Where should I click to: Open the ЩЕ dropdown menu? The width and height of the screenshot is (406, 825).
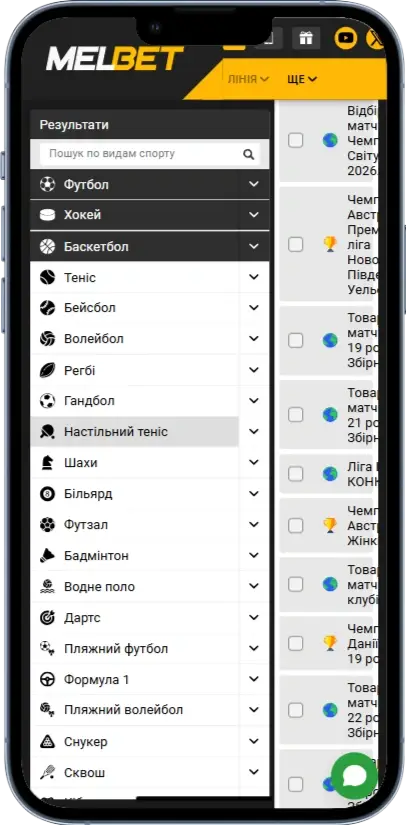tap(302, 79)
